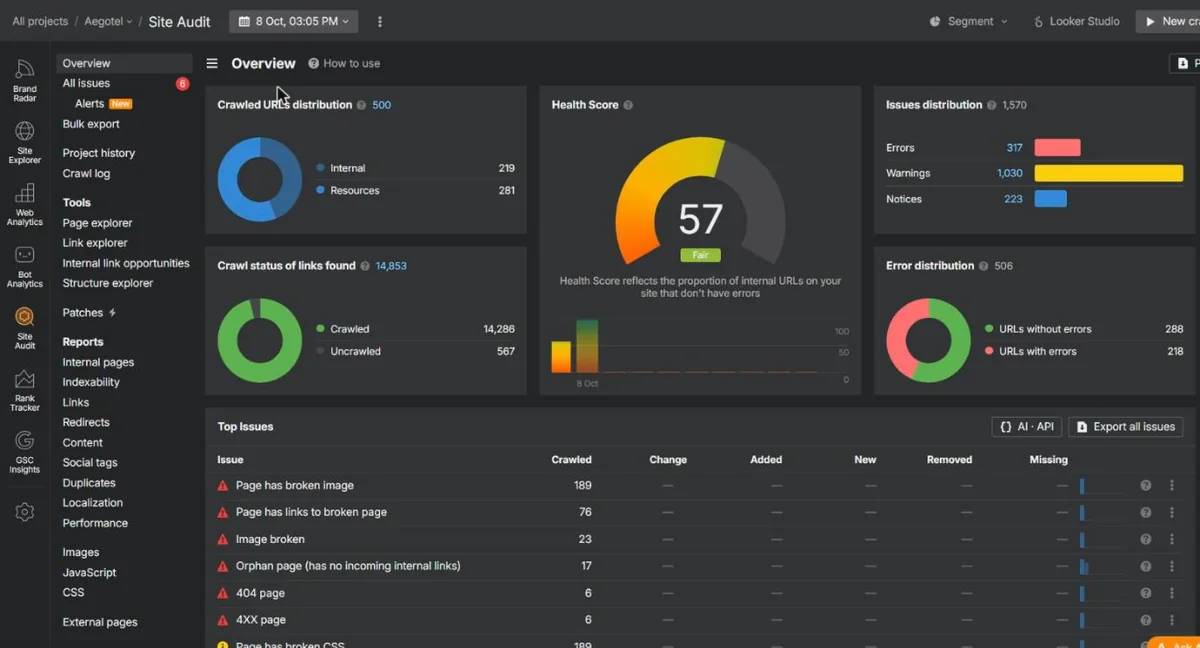Sort by the Crawled column header

pyautogui.click(x=571, y=460)
